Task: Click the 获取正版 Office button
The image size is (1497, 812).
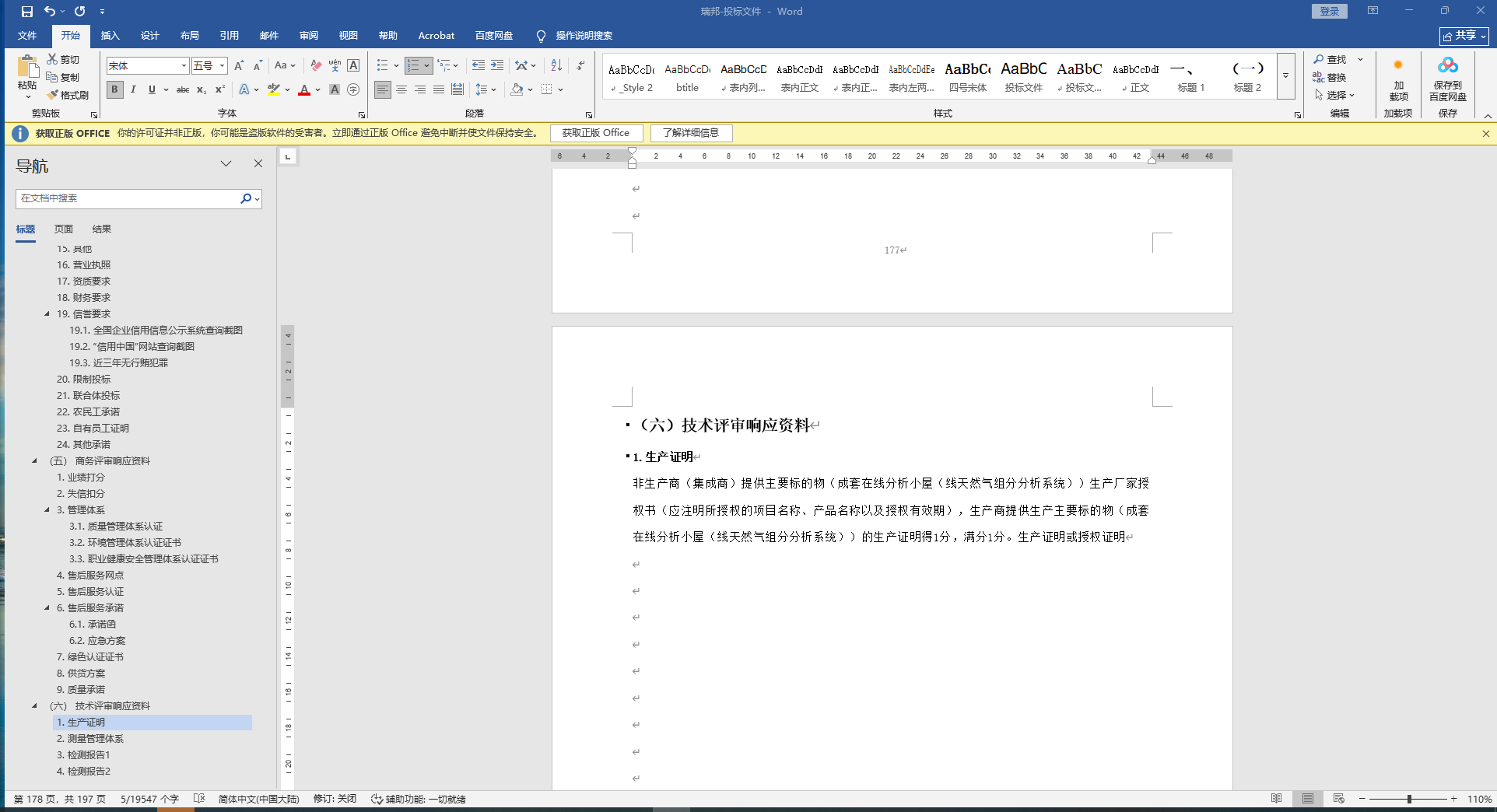Action: (596, 133)
